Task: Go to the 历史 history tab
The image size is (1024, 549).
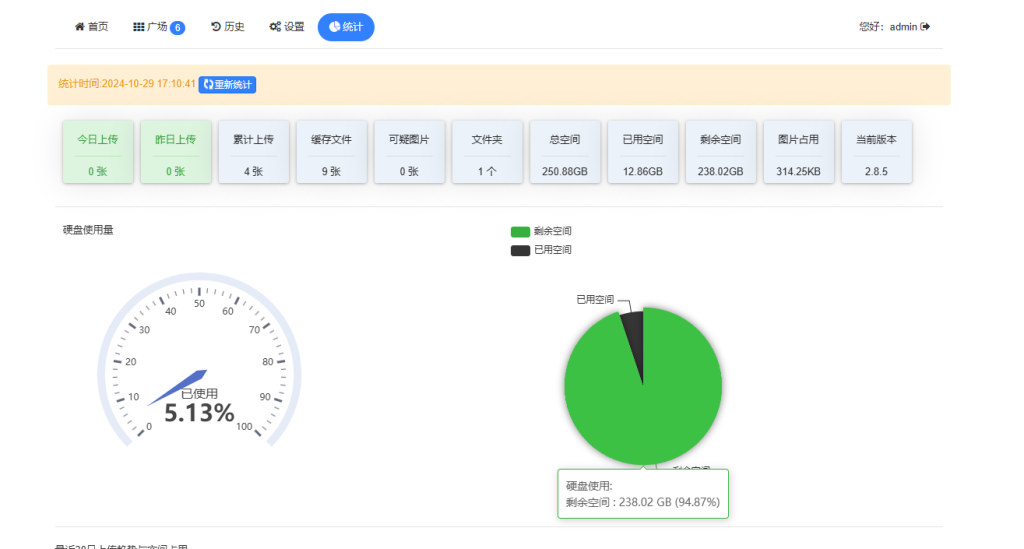Action: (x=228, y=27)
